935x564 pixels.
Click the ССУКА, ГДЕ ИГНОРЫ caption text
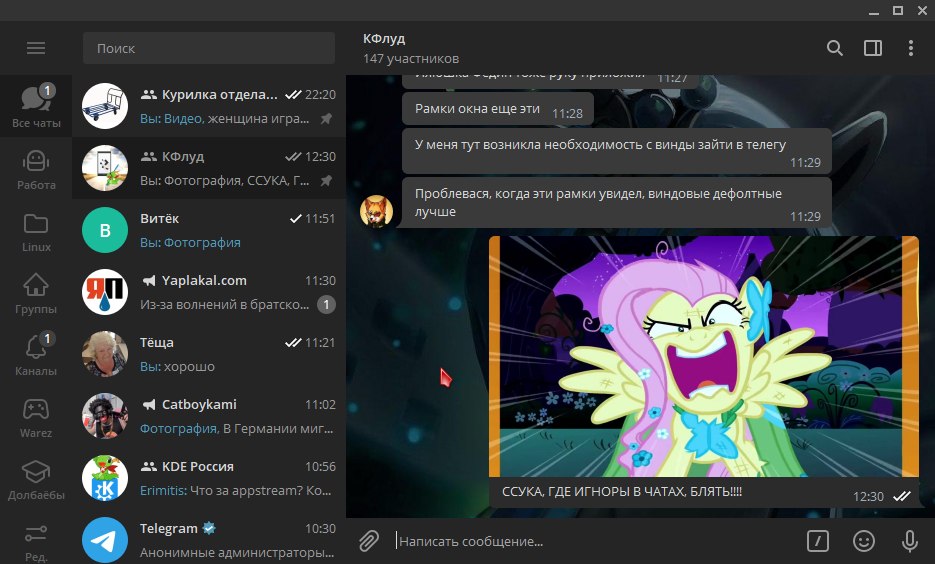(622, 492)
